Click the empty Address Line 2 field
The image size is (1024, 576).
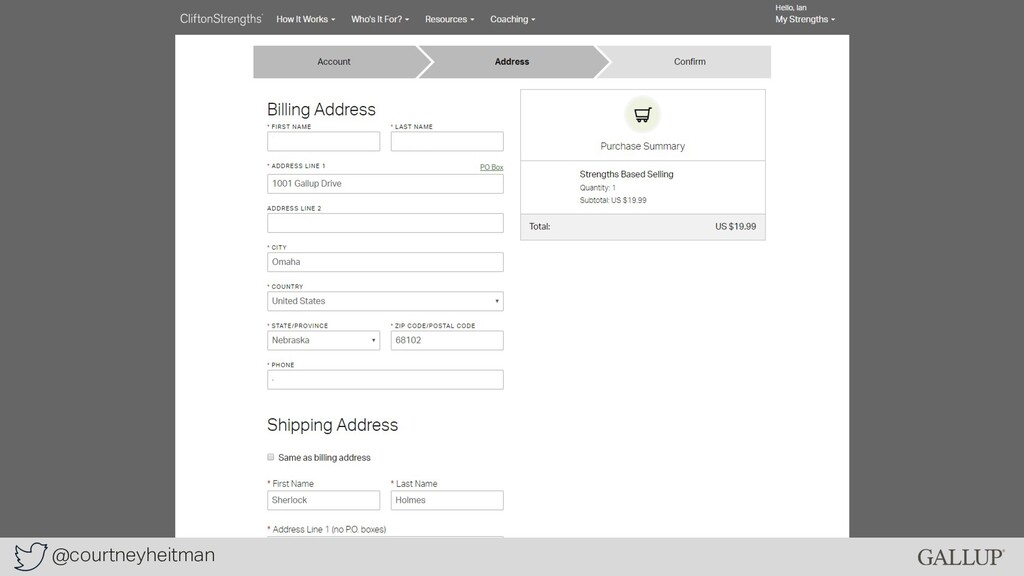(x=385, y=223)
